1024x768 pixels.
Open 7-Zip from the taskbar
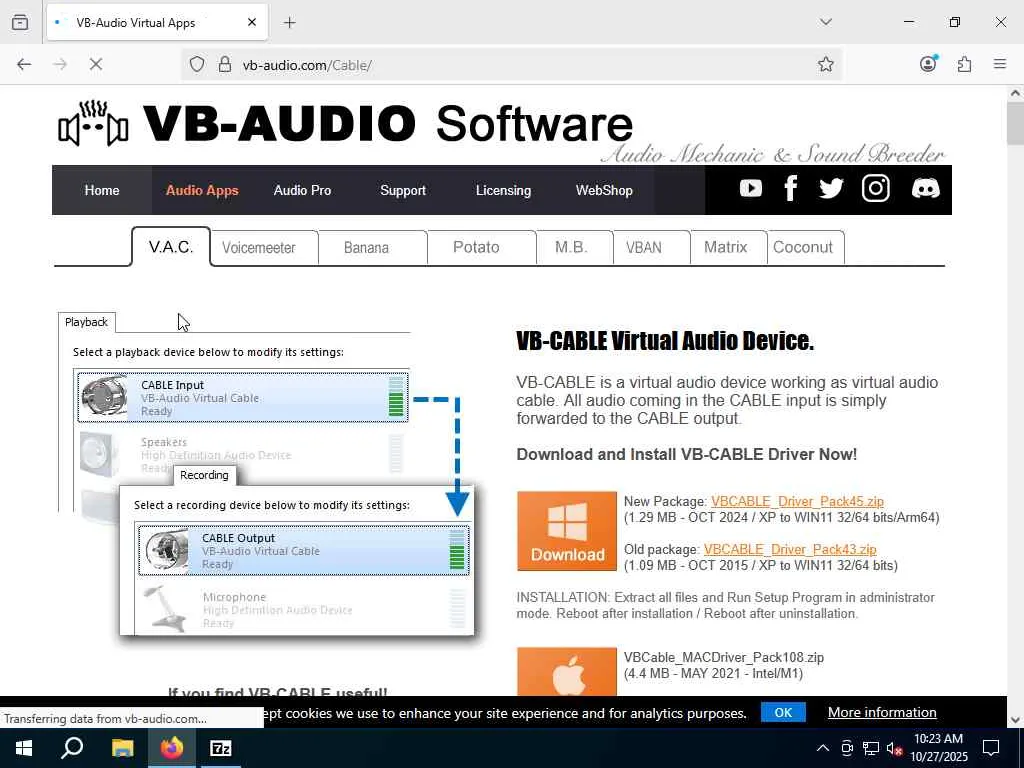tap(221, 748)
